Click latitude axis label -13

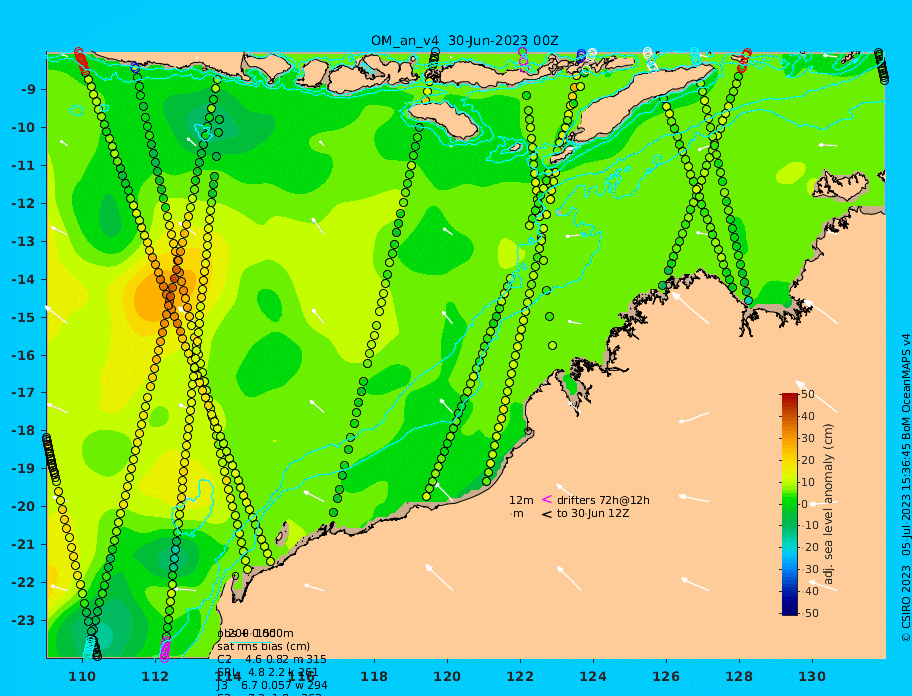(x=23, y=241)
